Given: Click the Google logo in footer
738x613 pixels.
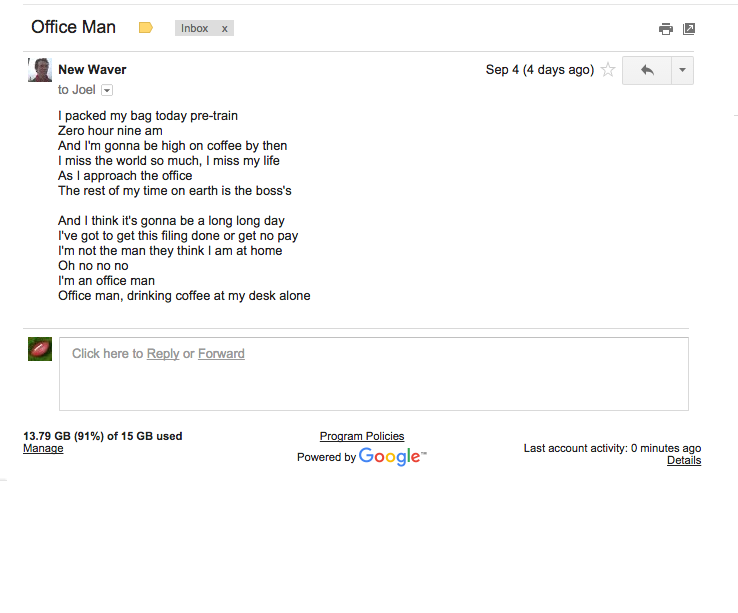Looking at the screenshot, I should click(x=393, y=456).
